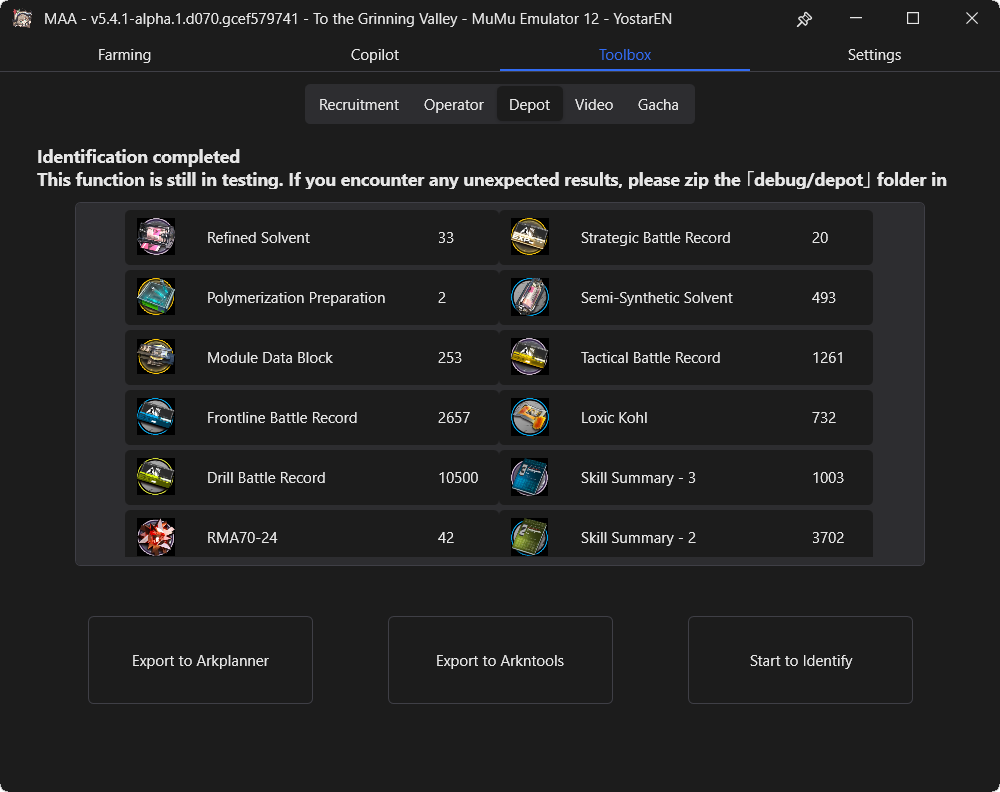
Task: Select the 'Skill Summary - 3' name text
Action: pyautogui.click(x=638, y=478)
